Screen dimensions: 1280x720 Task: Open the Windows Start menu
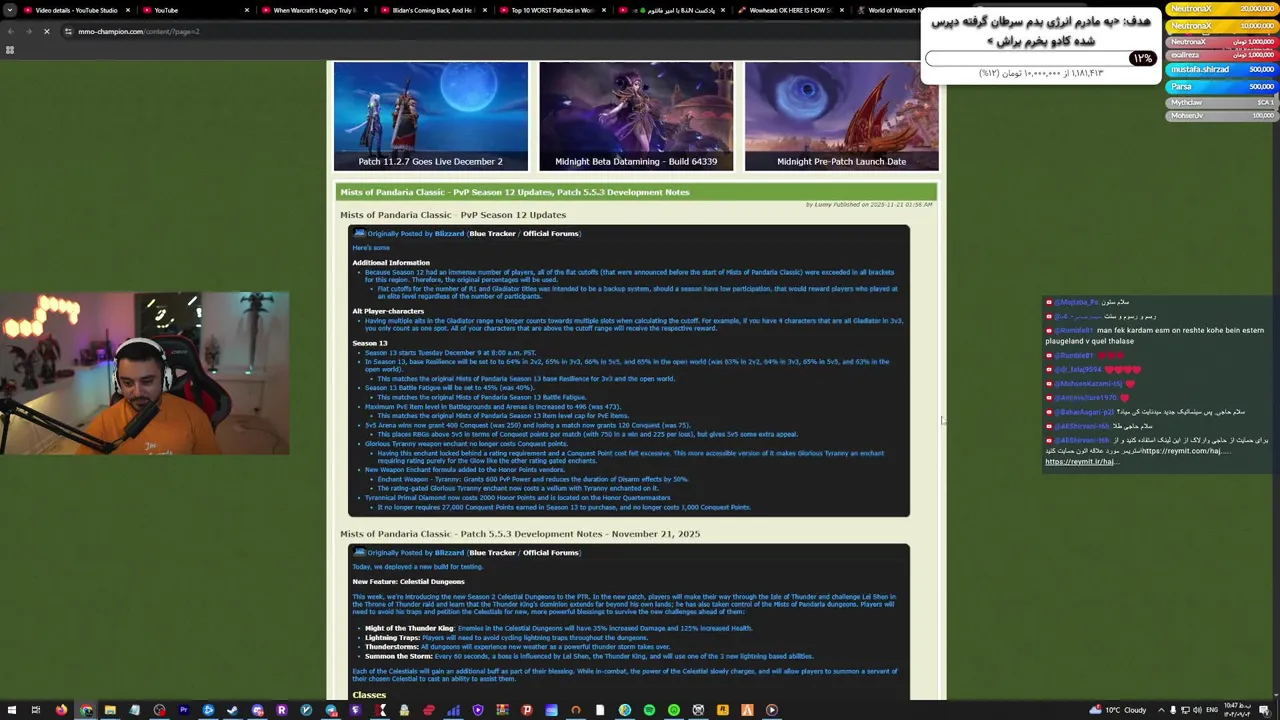click(11, 710)
